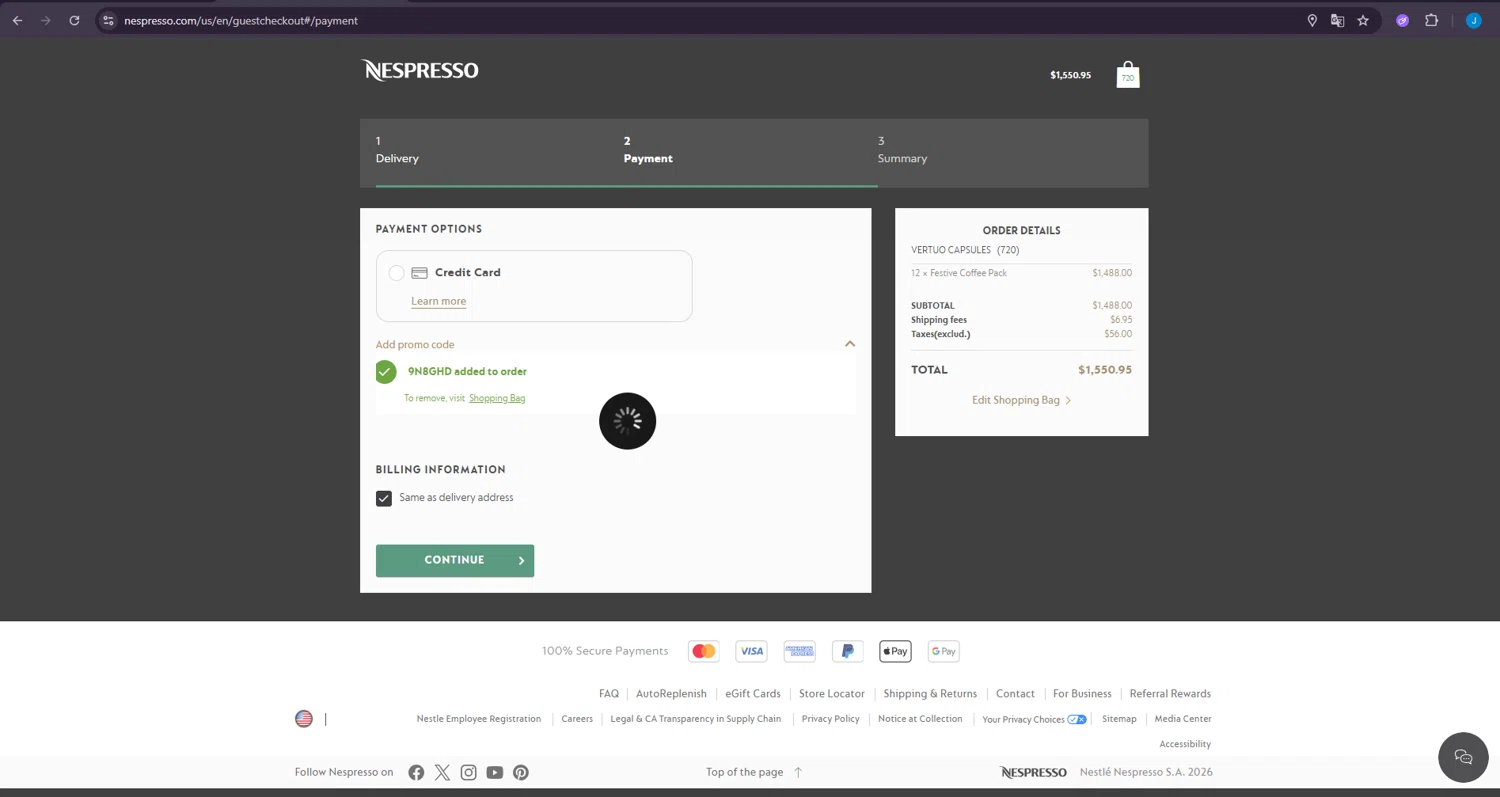Click the credit card icon beside Credit Card

click(x=420, y=273)
